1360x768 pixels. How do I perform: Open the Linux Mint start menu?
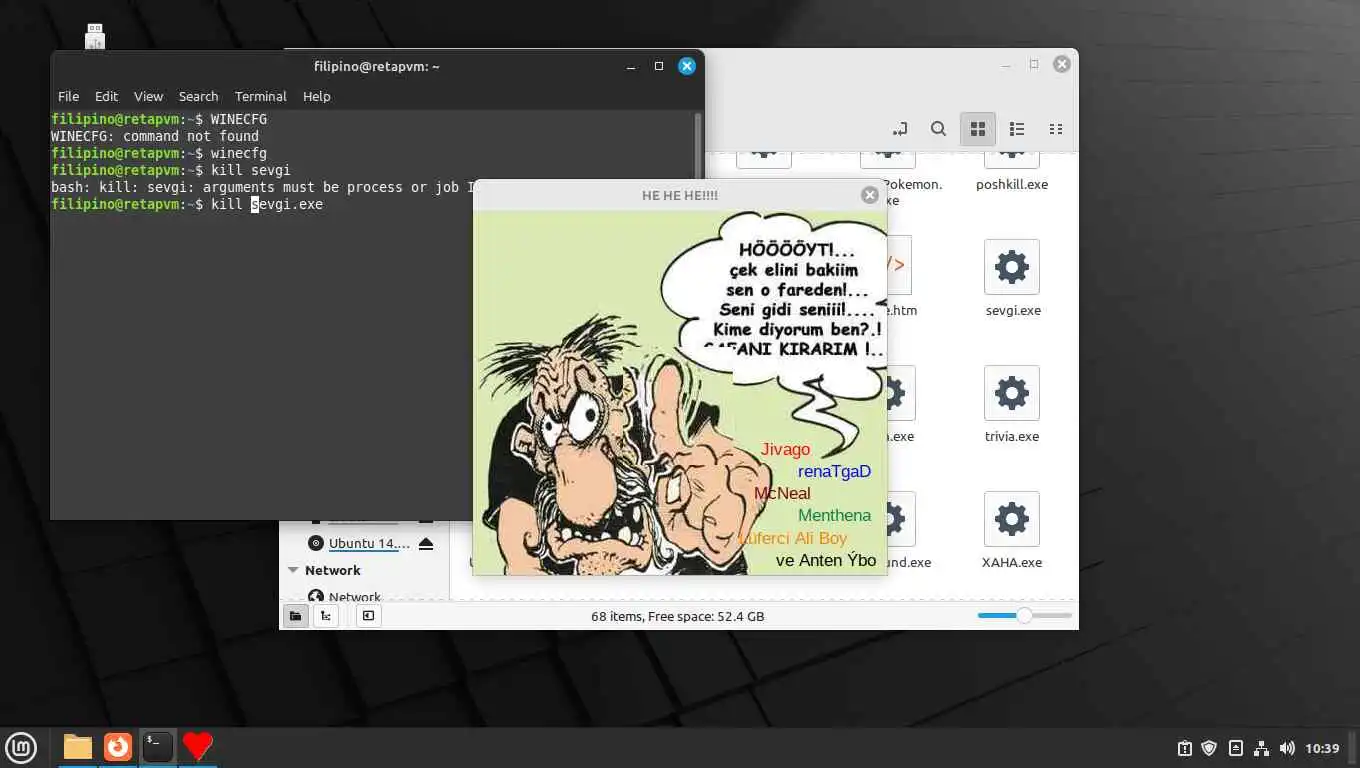21,747
